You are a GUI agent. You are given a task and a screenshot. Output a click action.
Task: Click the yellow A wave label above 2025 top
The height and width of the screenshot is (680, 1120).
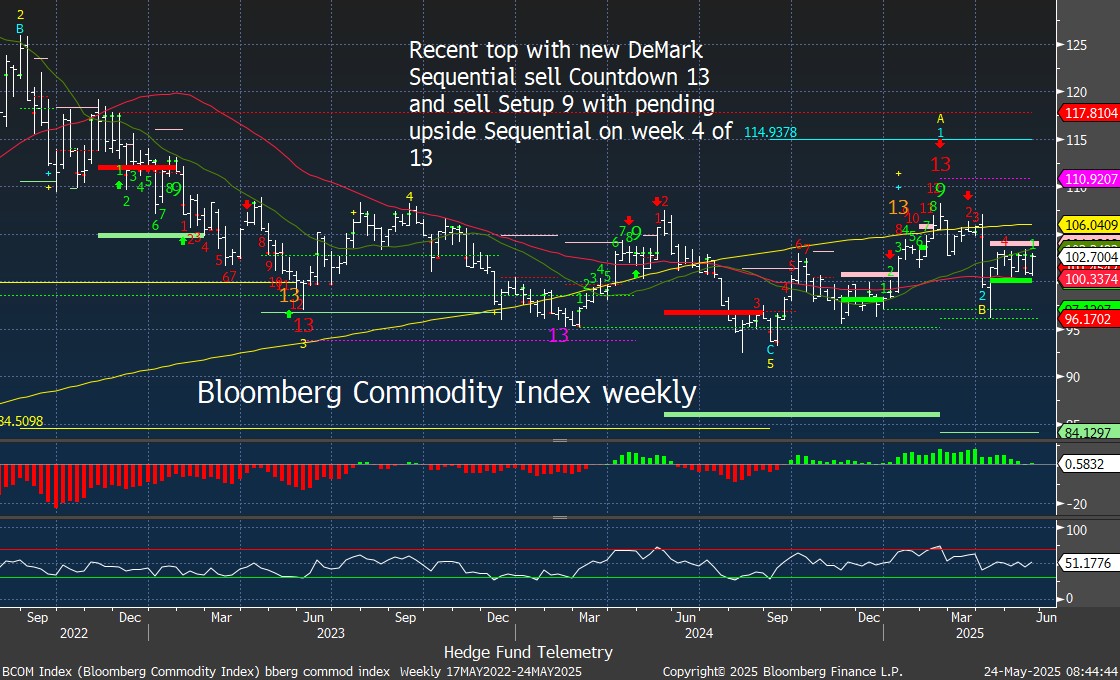point(941,119)
